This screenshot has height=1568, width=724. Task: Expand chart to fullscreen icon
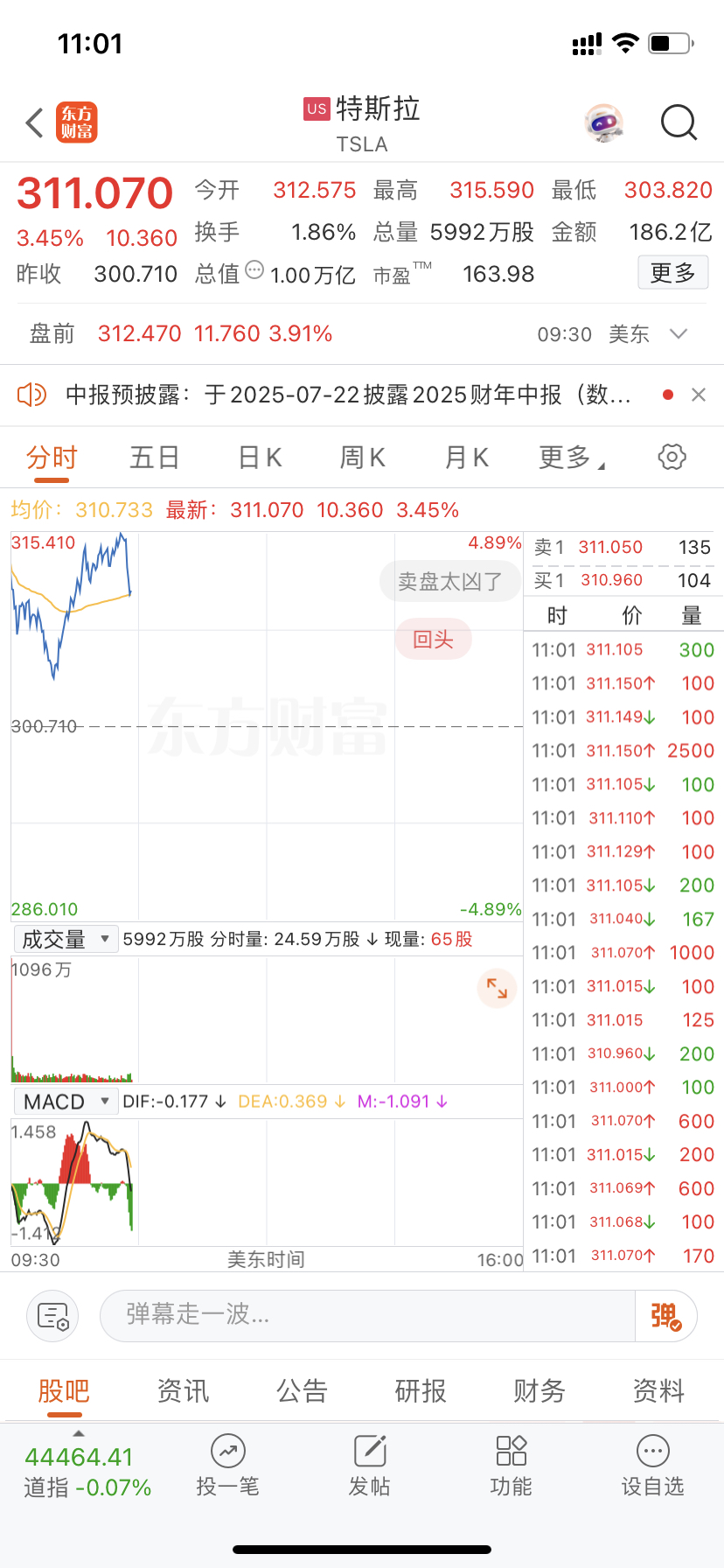coord(497,989)
